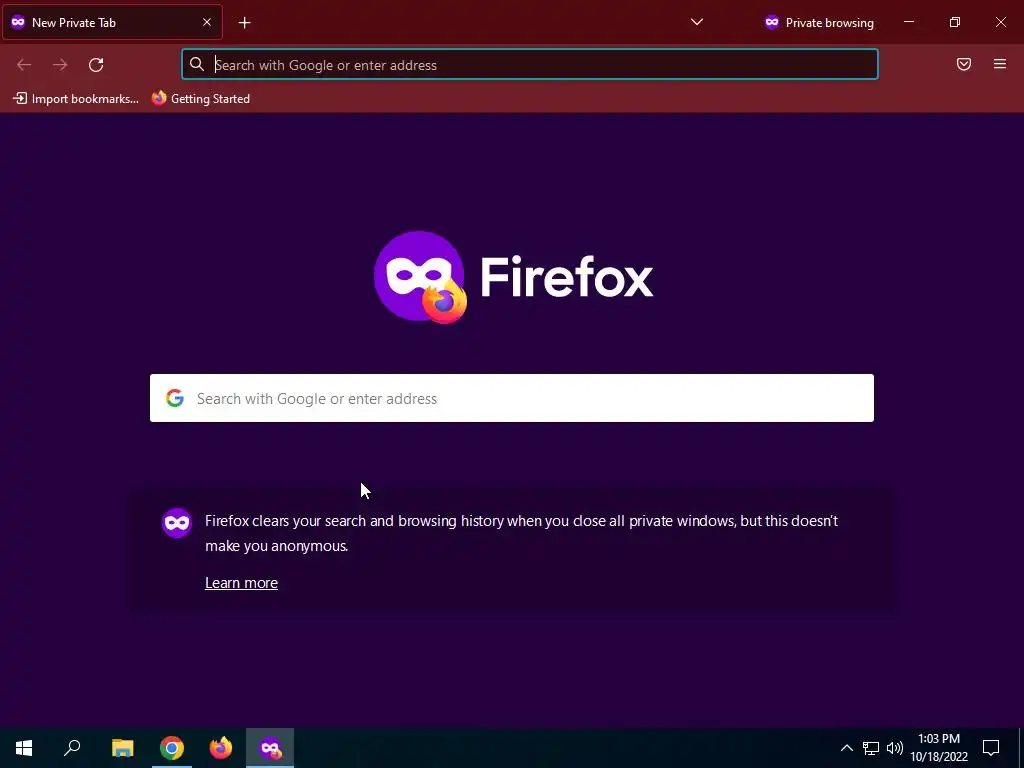Restore down the Firefox window
This screenshot has height=768, width=1024.
pos(954,22)
